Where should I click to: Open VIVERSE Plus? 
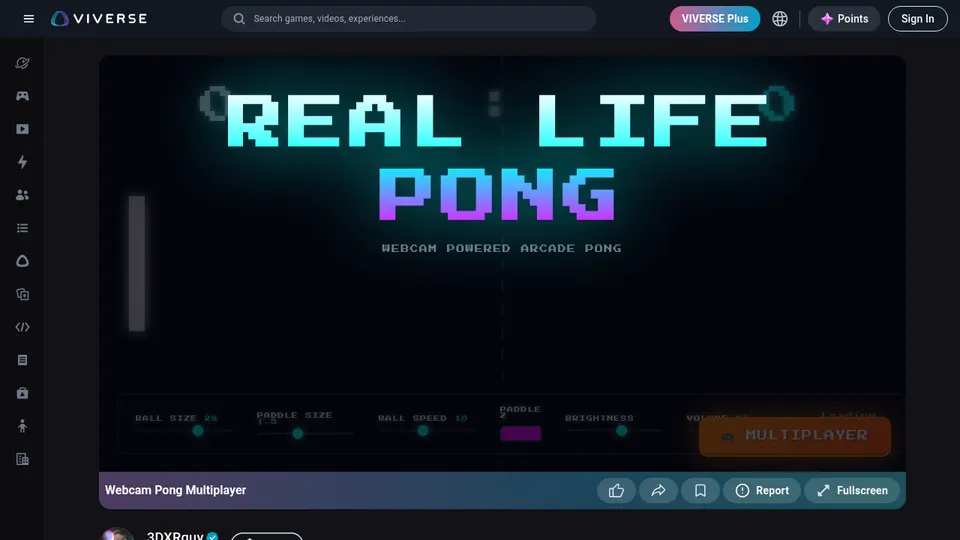click(714, 18)
